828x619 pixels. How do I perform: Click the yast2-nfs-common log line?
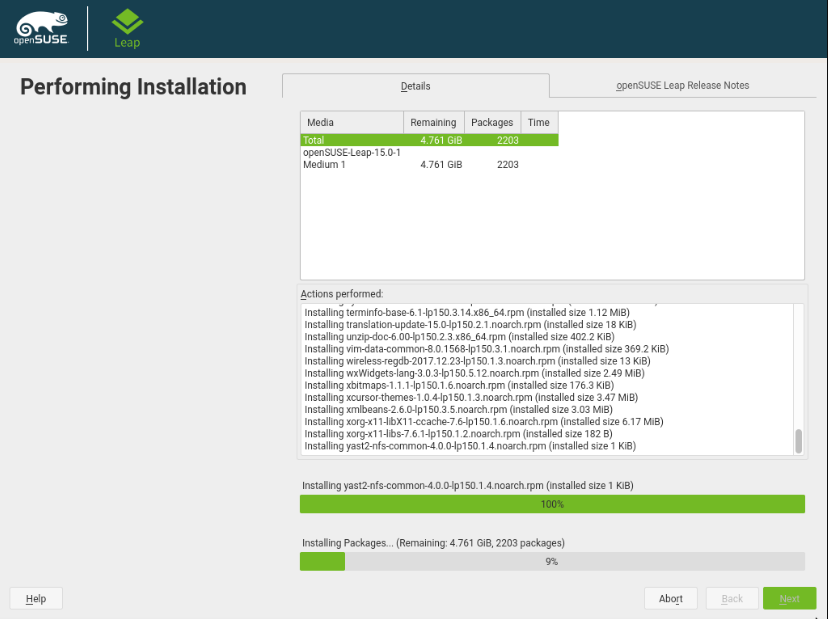click(470, 446)
